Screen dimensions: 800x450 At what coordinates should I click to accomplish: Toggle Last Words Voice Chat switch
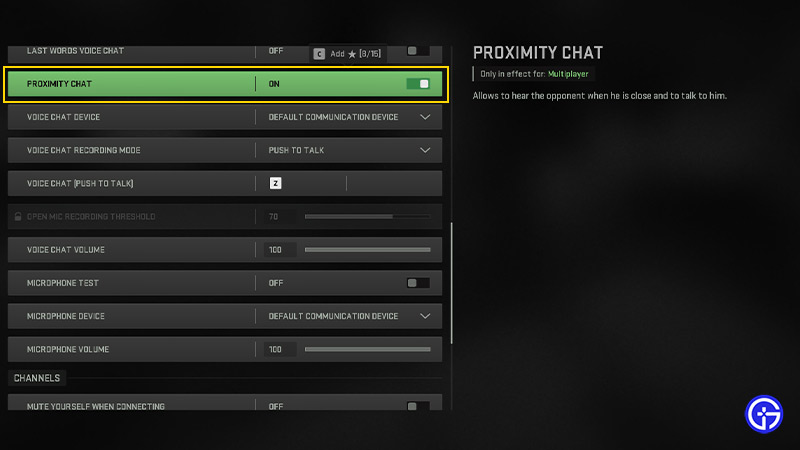tap(418, 51)
